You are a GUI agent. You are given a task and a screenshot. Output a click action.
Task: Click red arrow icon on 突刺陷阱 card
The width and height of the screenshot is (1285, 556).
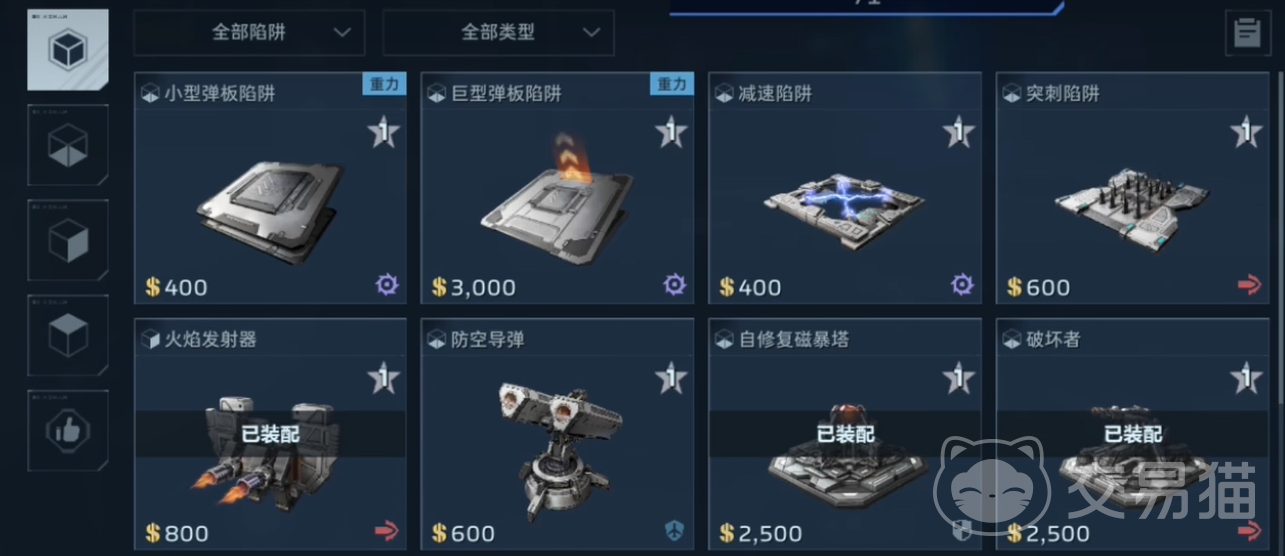(x=1249, y=287)
